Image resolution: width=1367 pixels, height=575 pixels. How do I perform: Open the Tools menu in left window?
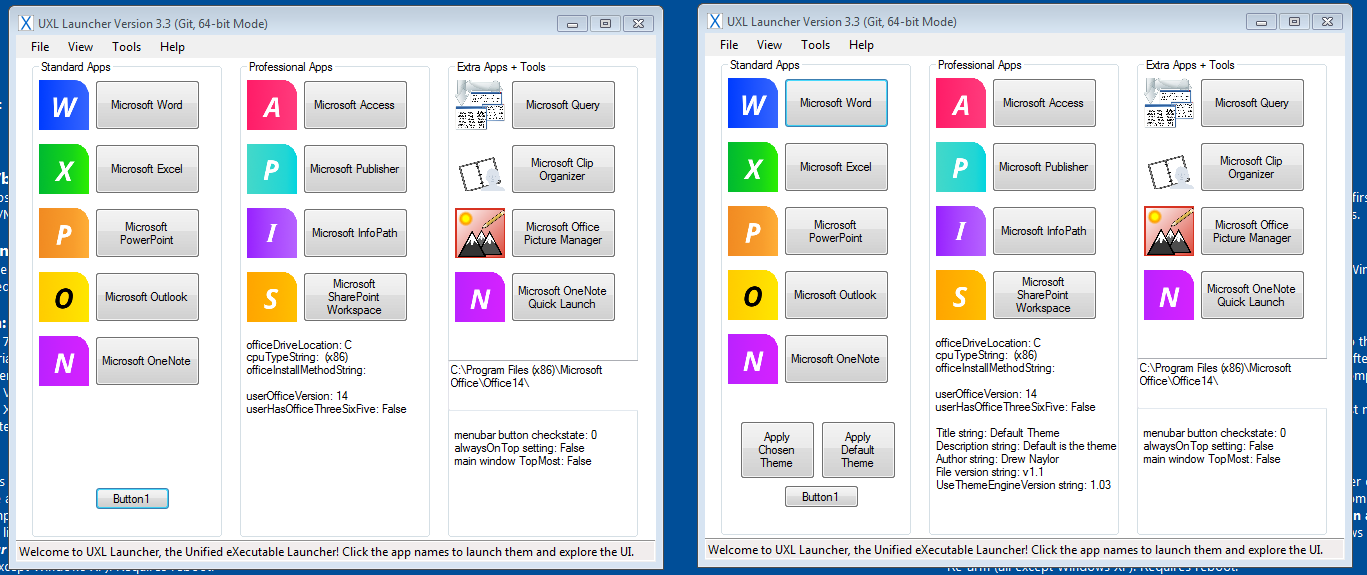click(x=127, y=47)
